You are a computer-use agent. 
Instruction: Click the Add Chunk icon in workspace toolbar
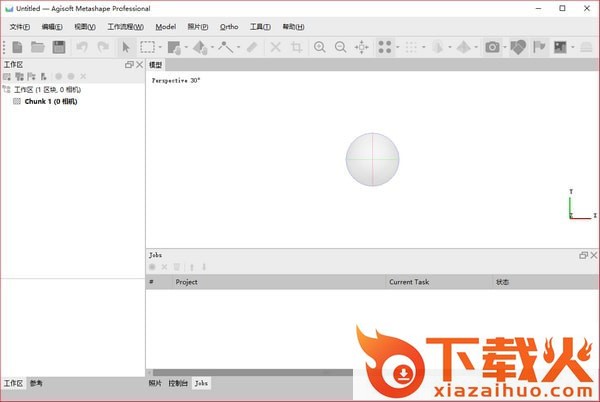tap(7, 76)
